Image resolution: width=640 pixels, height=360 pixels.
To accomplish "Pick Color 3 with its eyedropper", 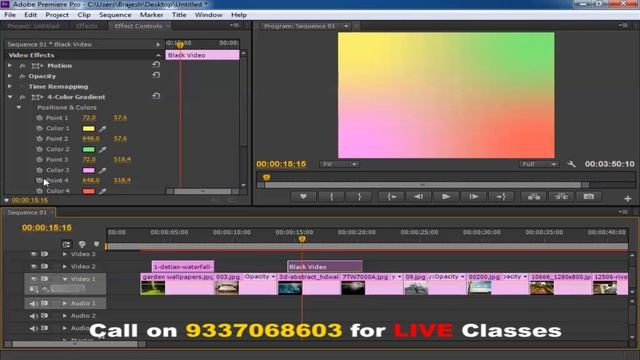I will tap(102, 170).
